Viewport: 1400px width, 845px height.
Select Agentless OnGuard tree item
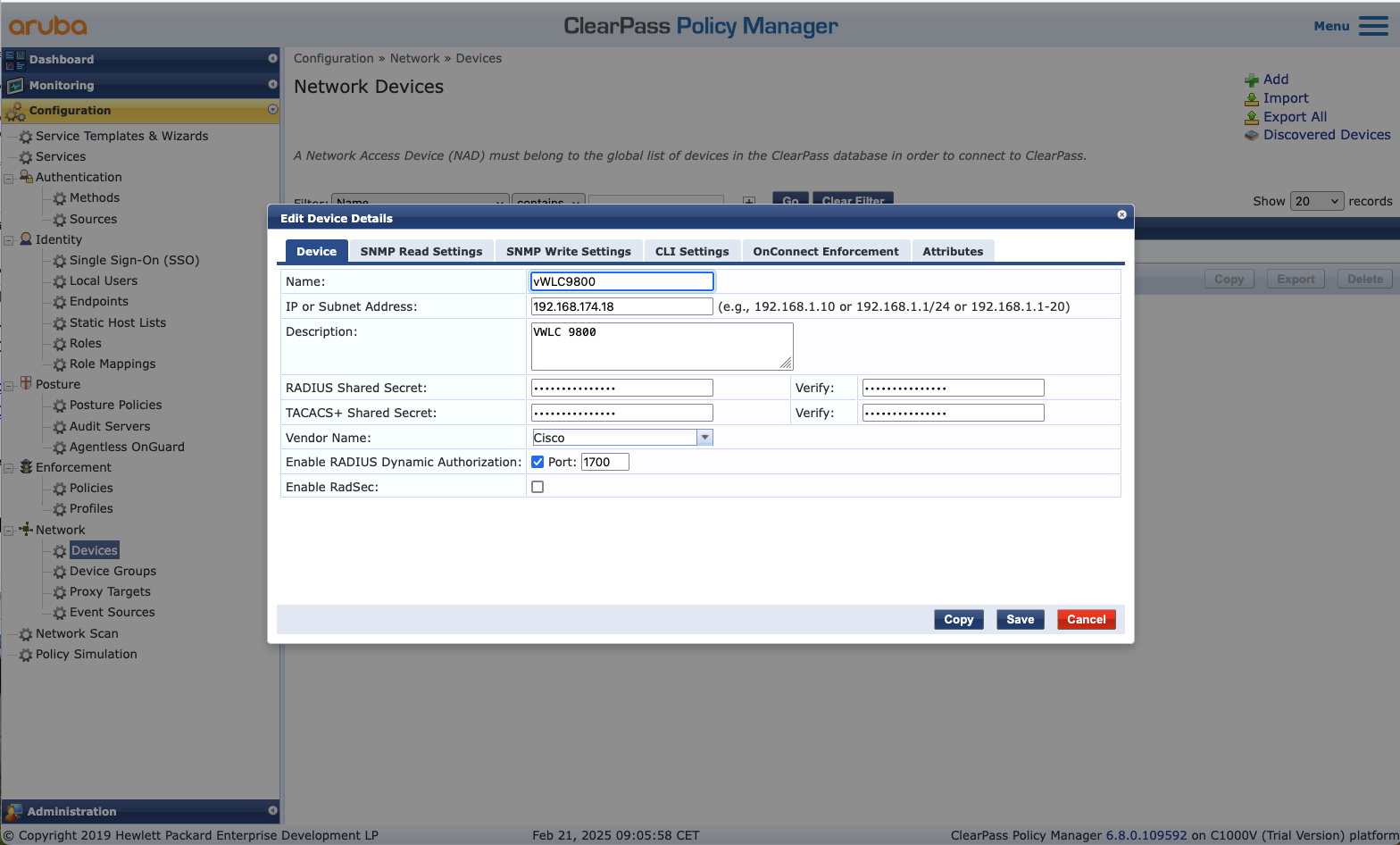[127, 448]
